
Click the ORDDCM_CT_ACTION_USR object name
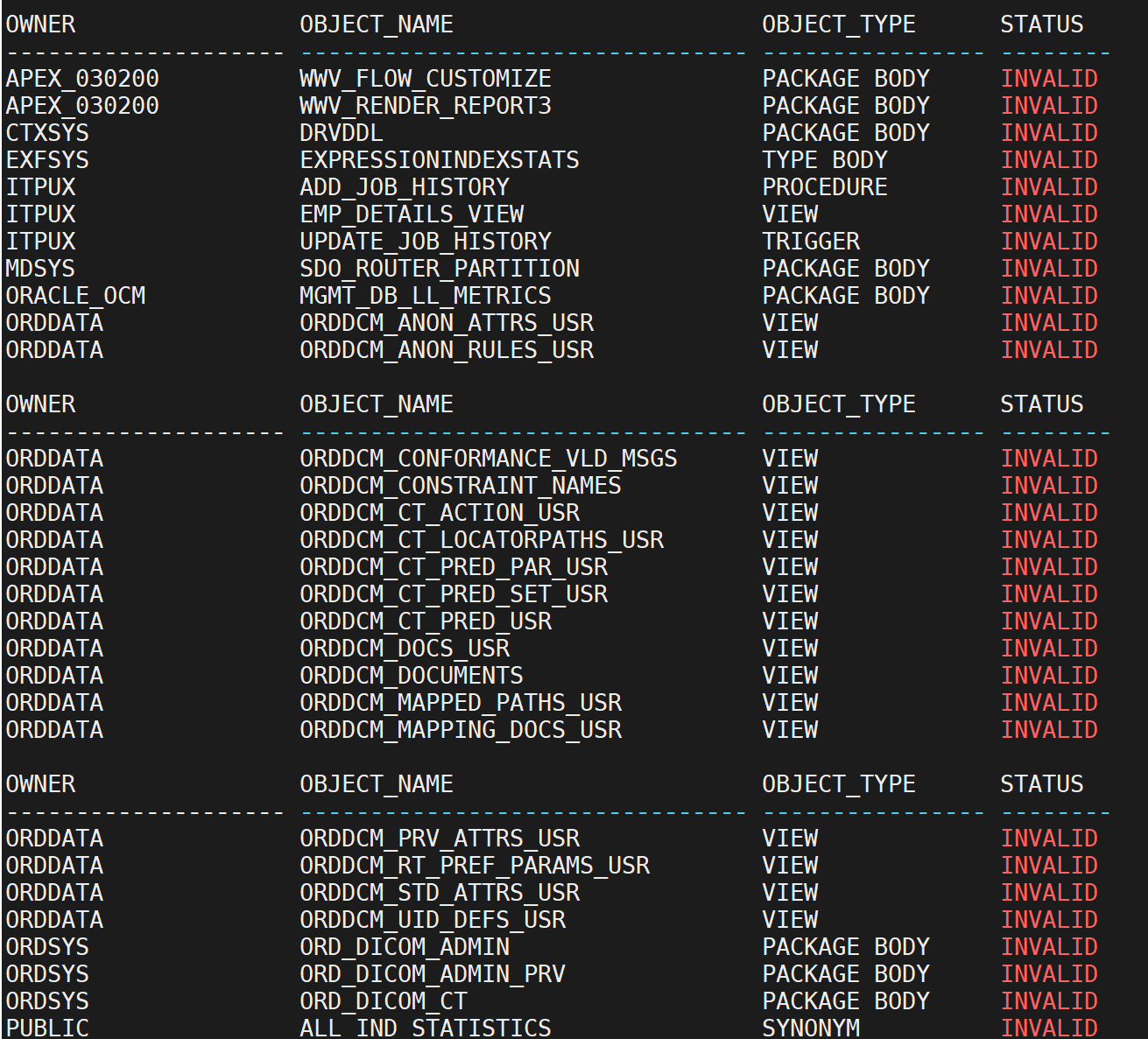pyautogui.click(x=440, y=513)
